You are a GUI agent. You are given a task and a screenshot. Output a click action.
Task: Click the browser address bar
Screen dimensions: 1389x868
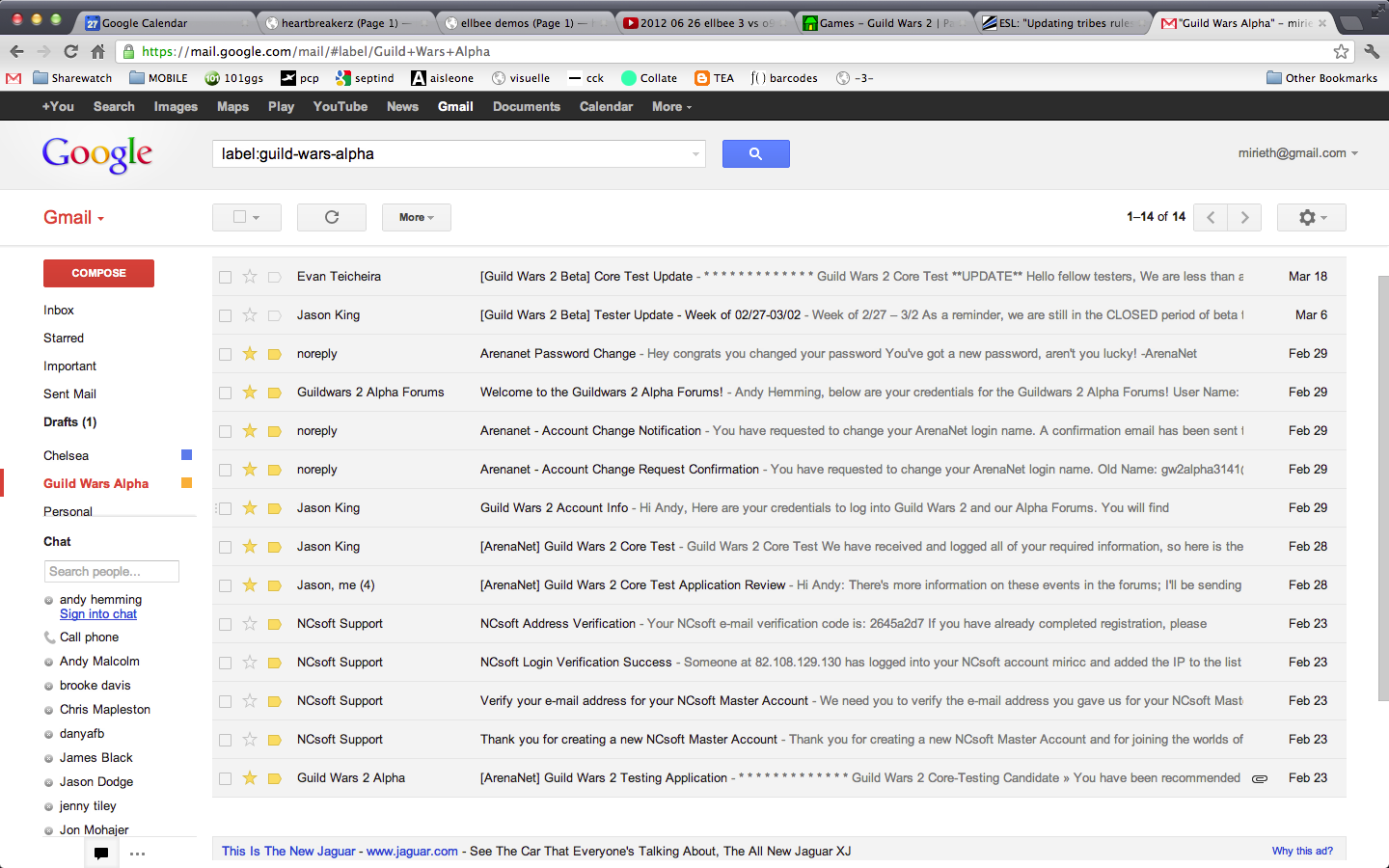pyautogui.click(x=733, y=51)
